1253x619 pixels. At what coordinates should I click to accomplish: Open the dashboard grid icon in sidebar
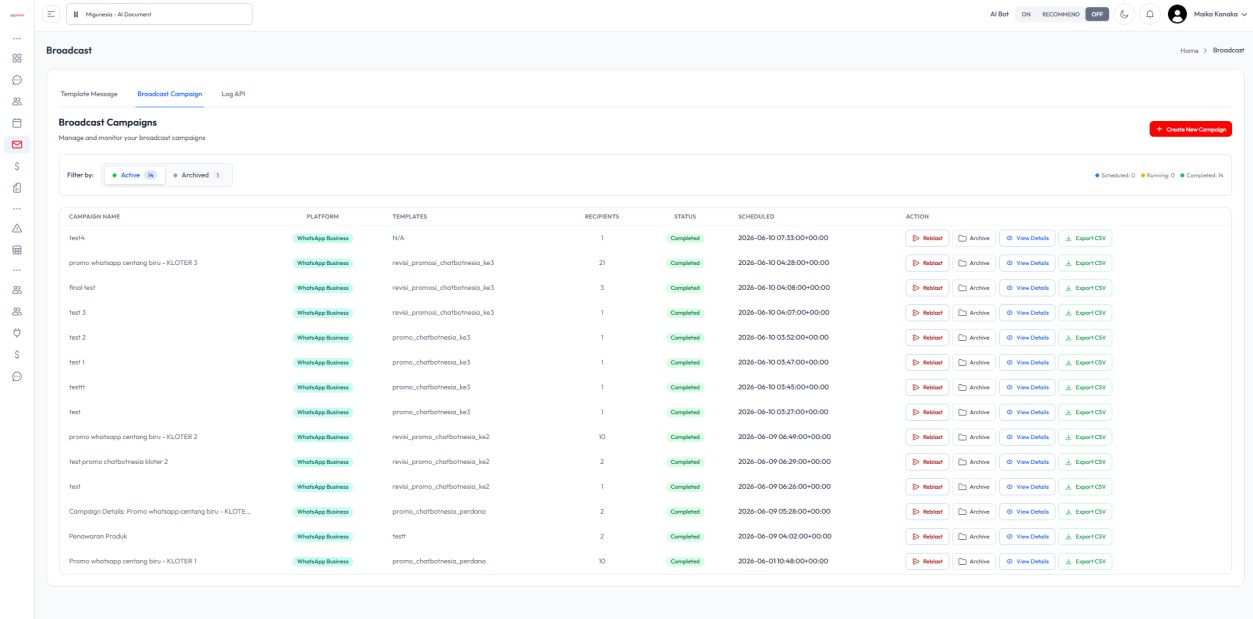(17, 58)
